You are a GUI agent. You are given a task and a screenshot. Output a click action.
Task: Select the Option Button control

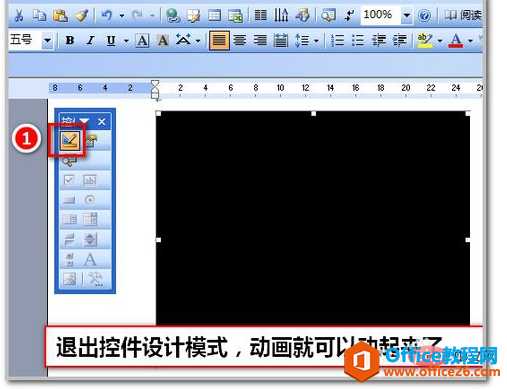click(x=90, y=200)
